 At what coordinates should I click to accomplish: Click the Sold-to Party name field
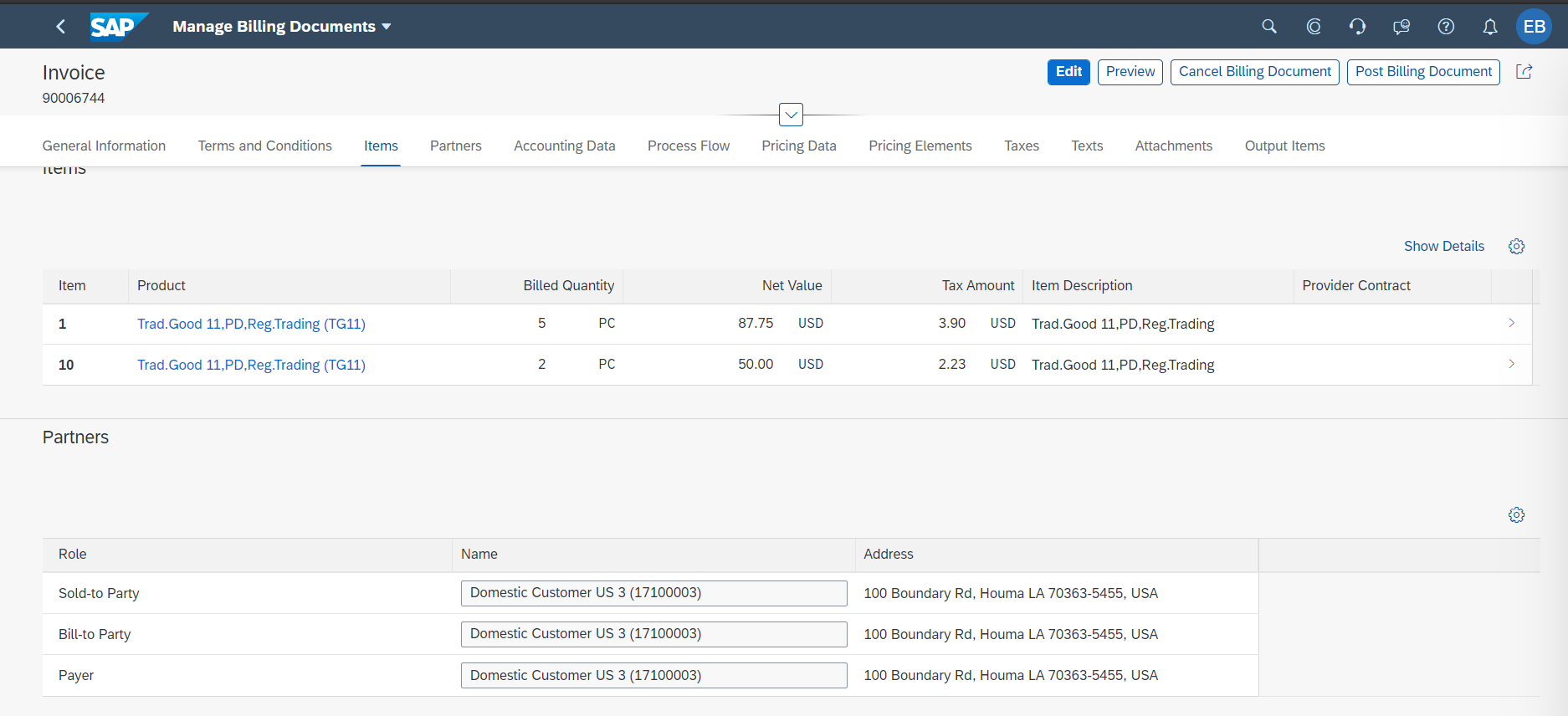[653, 593]
